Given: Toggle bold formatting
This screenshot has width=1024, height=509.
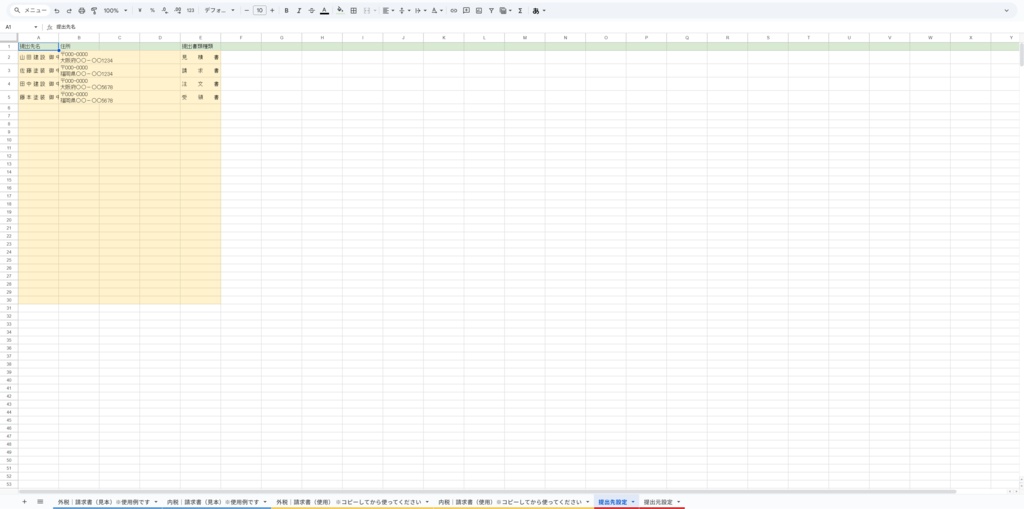Looking at the screenshot, I should click(286, 10).
